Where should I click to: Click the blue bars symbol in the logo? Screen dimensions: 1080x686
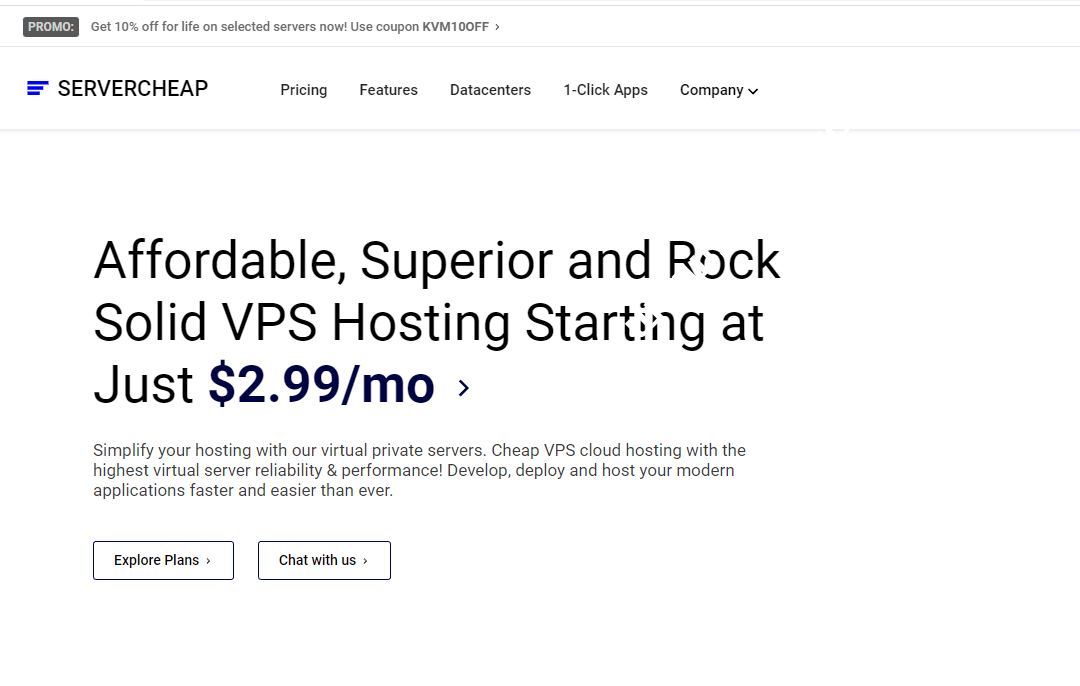[38, 88]
